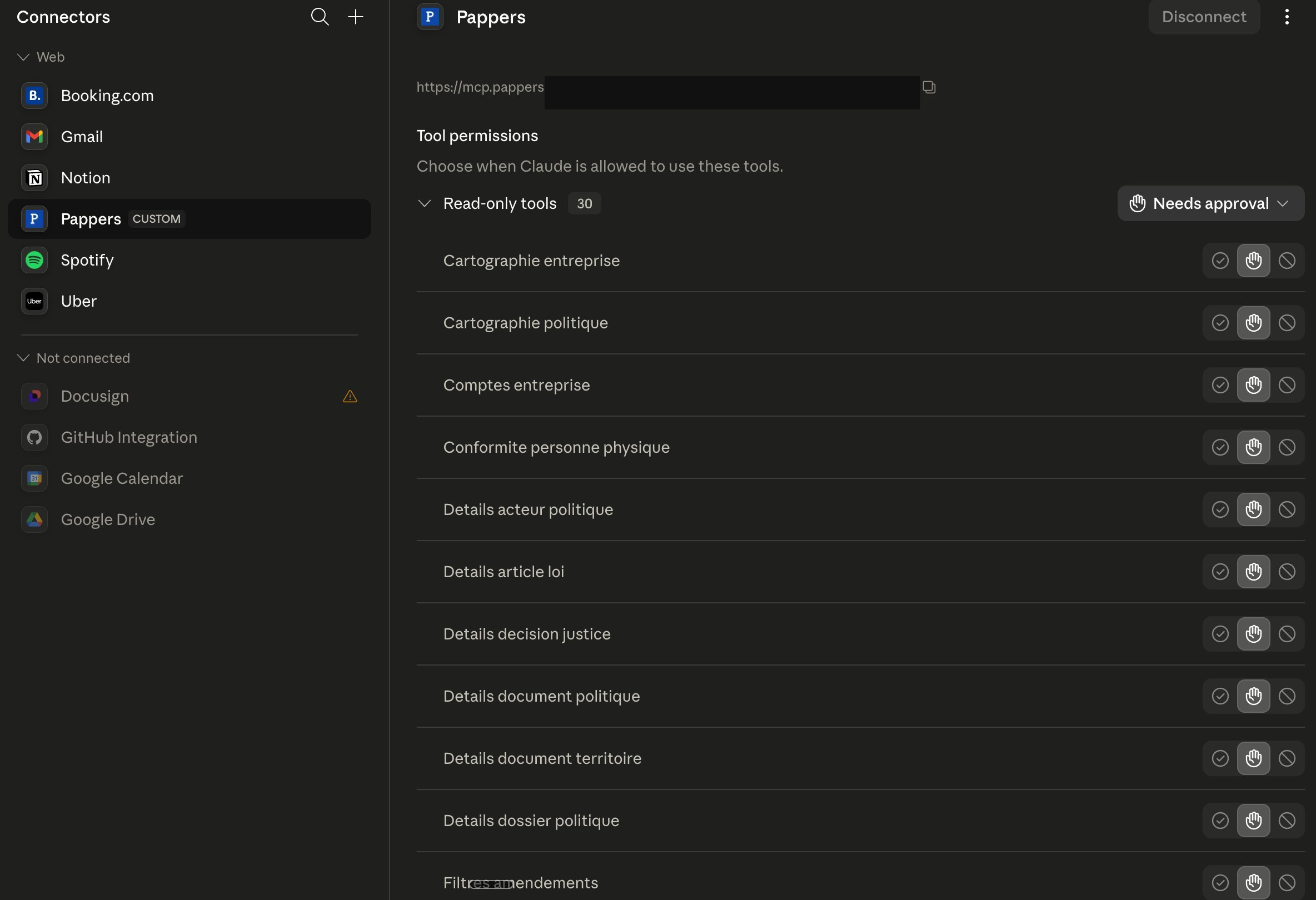Click the Docusign logo icon

(x=34, y=396)
